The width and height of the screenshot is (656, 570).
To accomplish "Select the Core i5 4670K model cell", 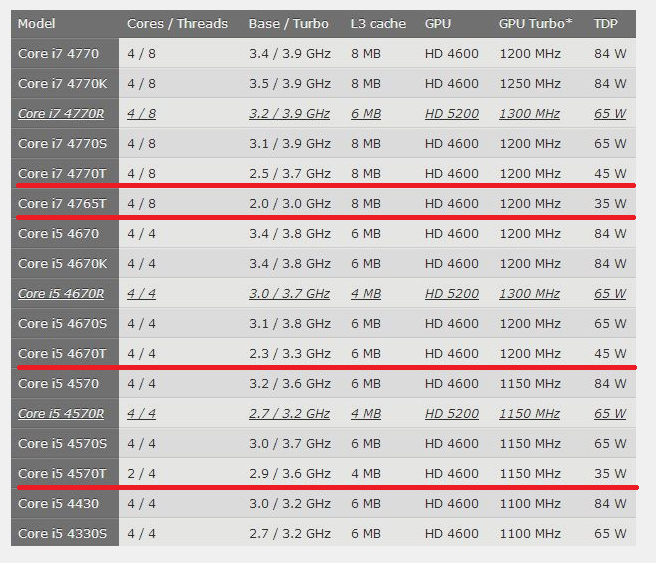I will (x=63, y=264).
